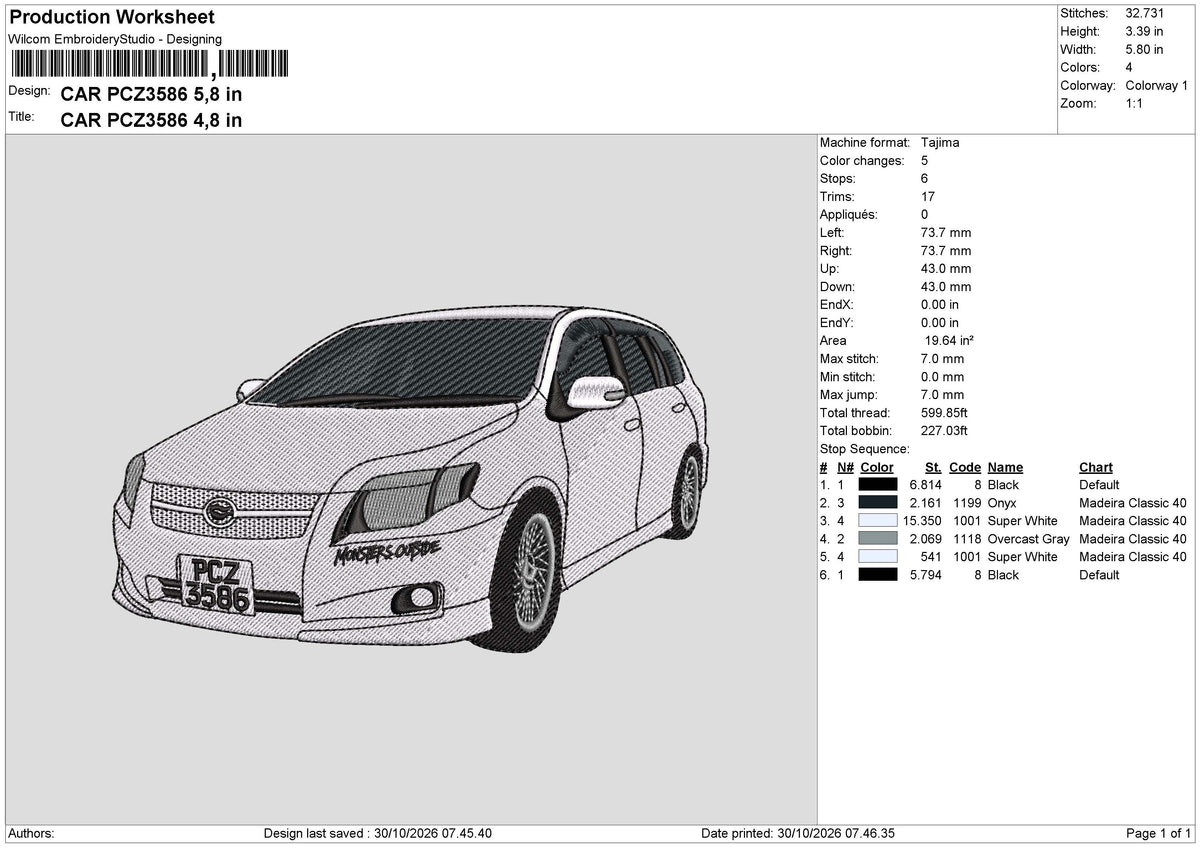Select the 'Production Worksheet' heading
The width and height of the screenshot is (1200, 848).
click(x=112, y=17)
